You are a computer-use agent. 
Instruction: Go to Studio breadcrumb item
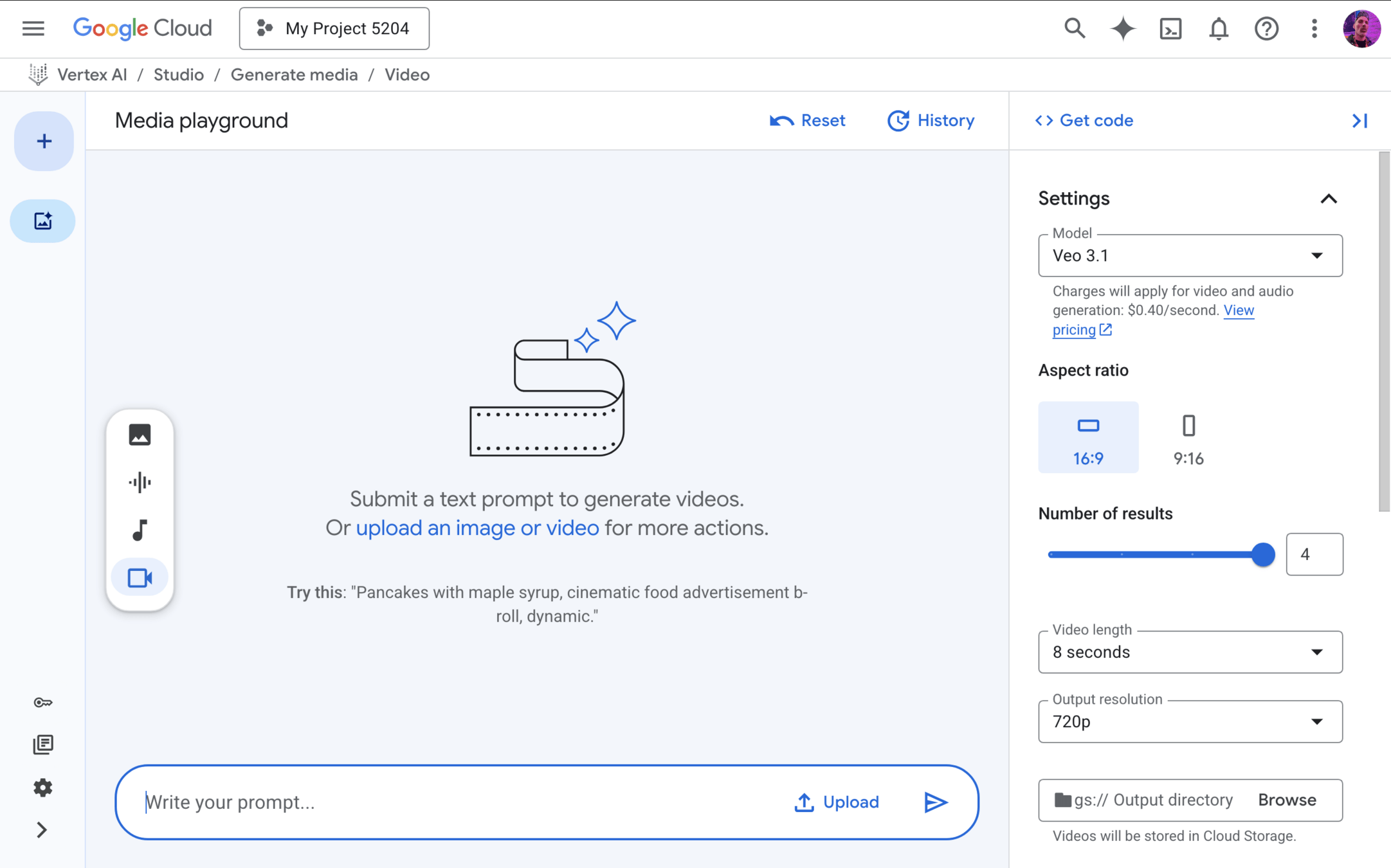pos(178,75)
